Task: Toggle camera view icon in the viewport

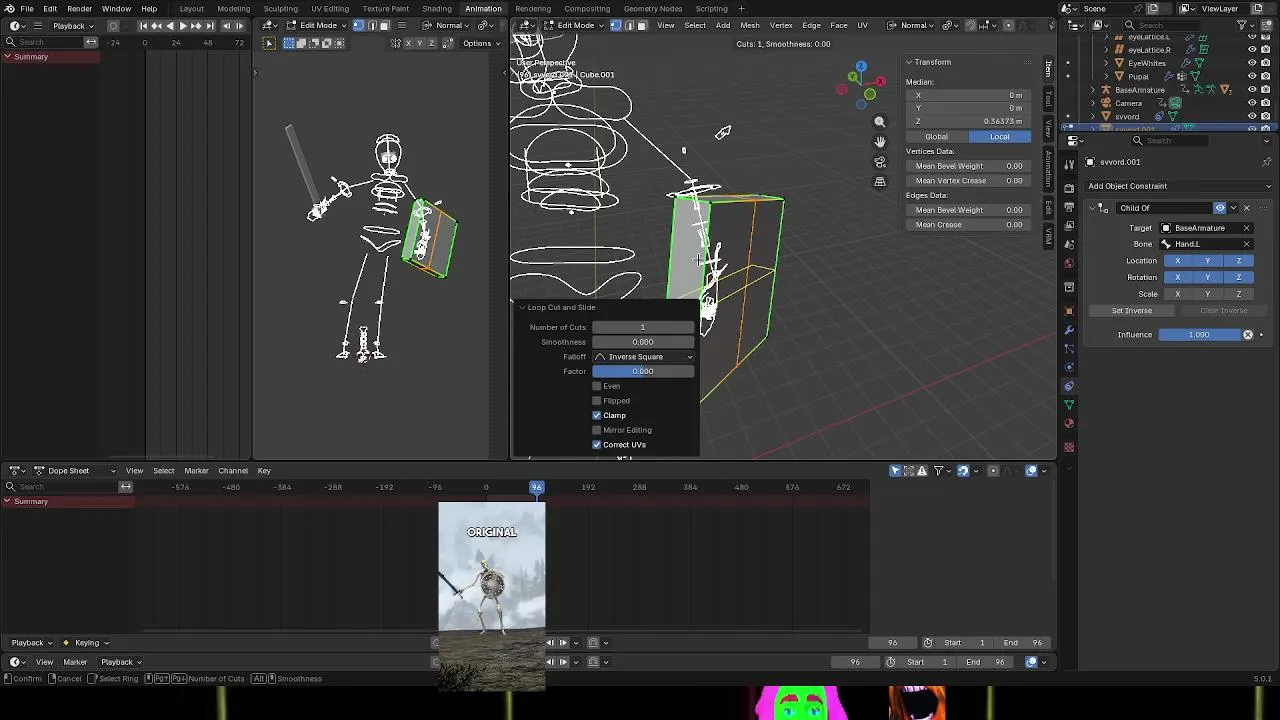Action: (x=880, y=162)
